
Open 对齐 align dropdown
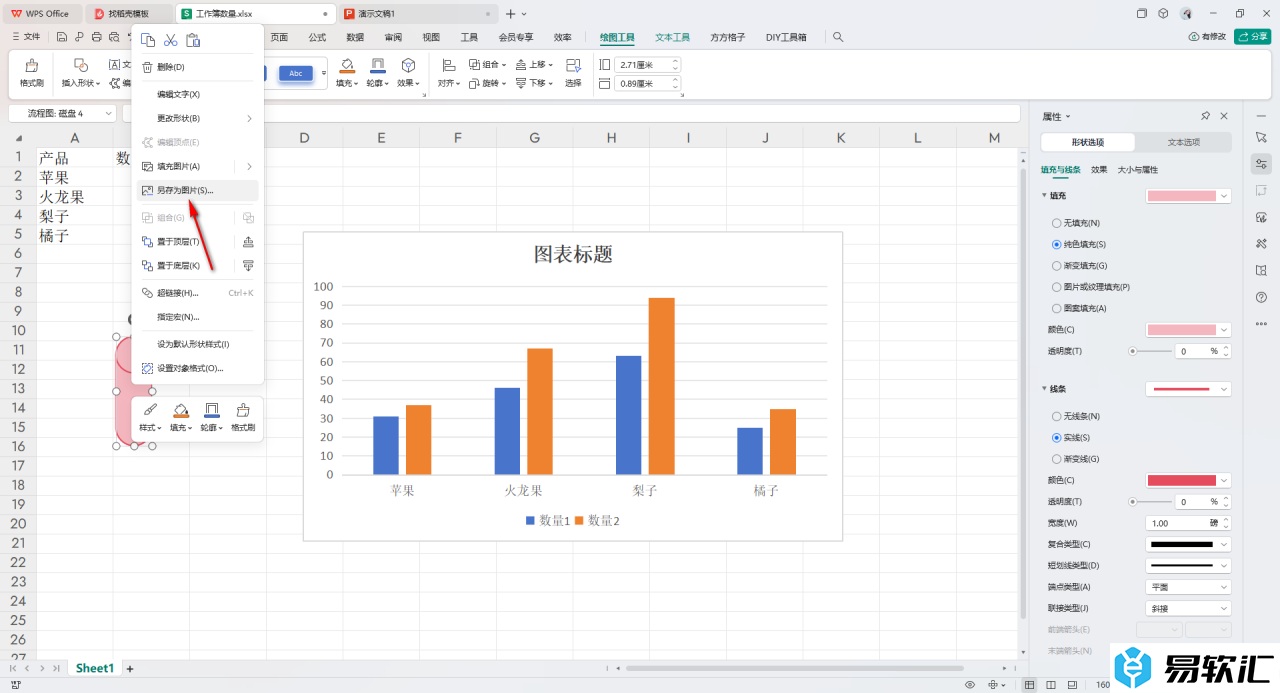click(447, 73)
